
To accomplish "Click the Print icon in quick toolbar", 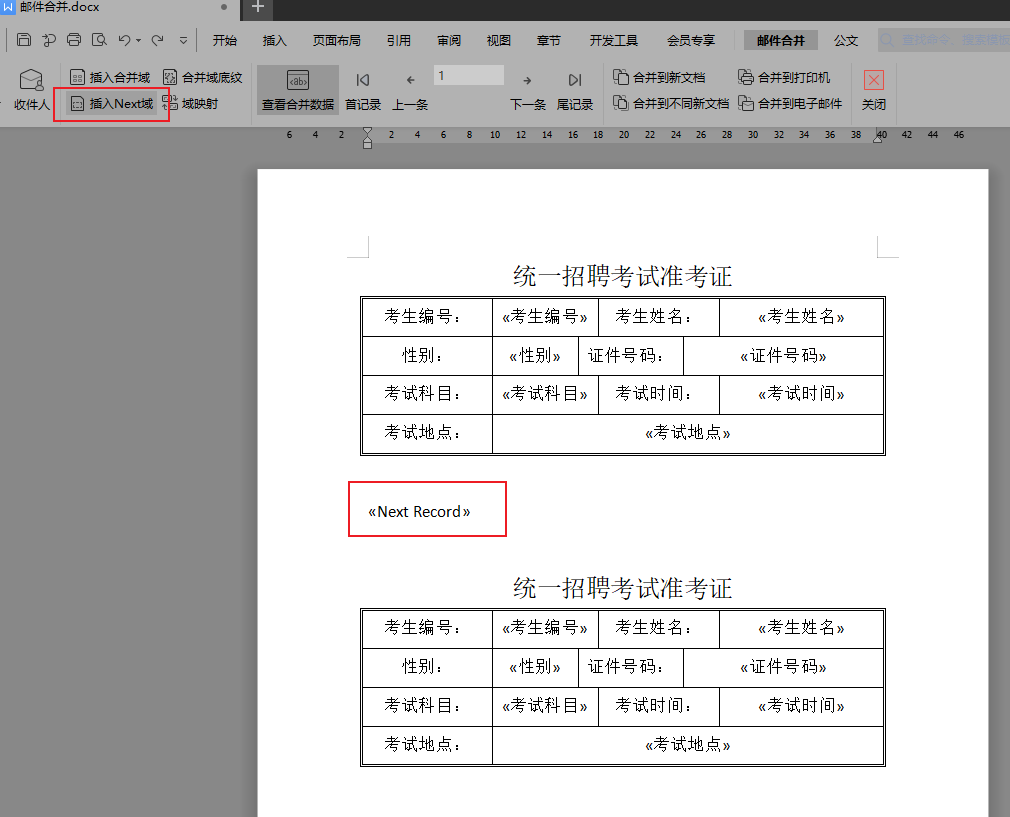I will 74,40.
